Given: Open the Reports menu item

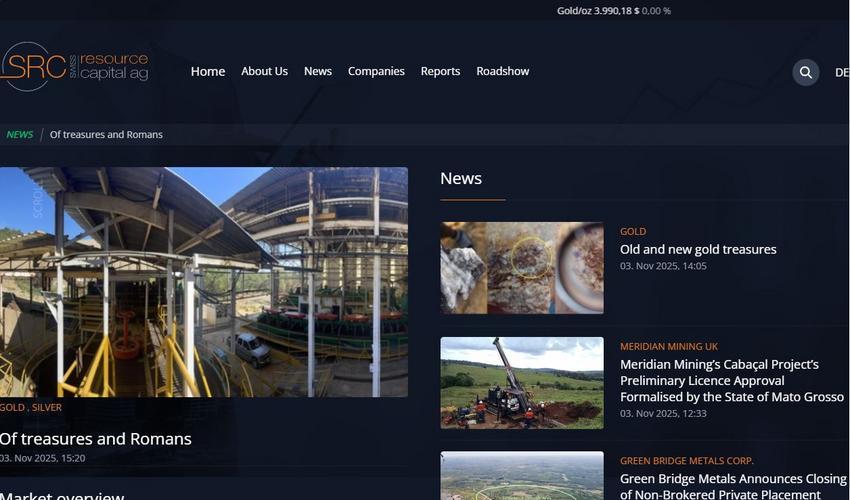Looking at the screenshot, I should pyautogui.click(x=440, y=71).
